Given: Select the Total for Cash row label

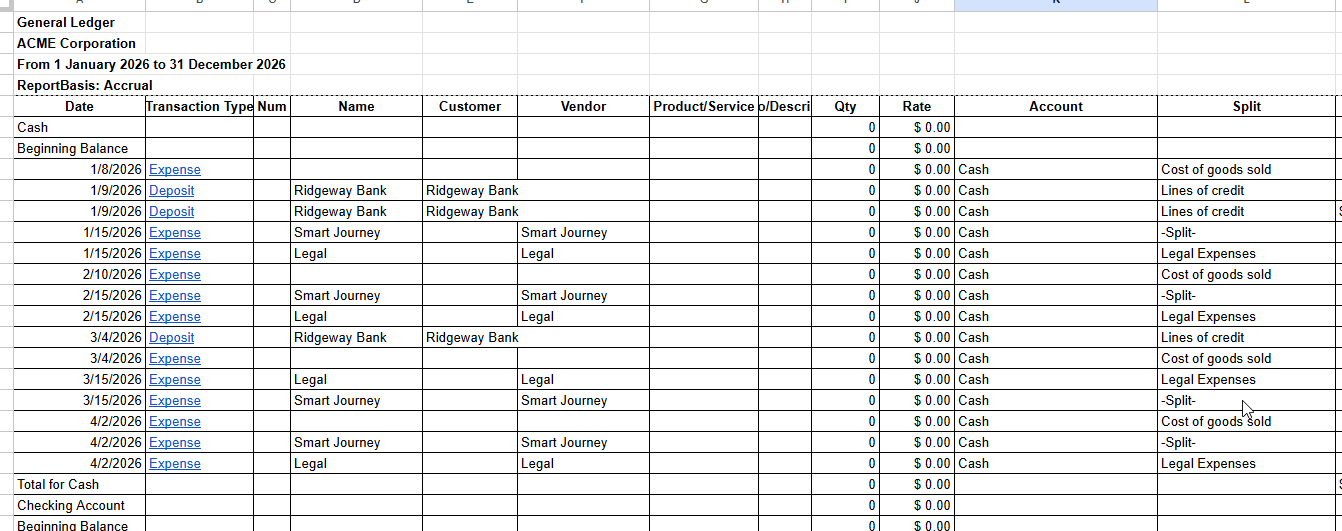Looking at the screenshot, I should [58, 485].
